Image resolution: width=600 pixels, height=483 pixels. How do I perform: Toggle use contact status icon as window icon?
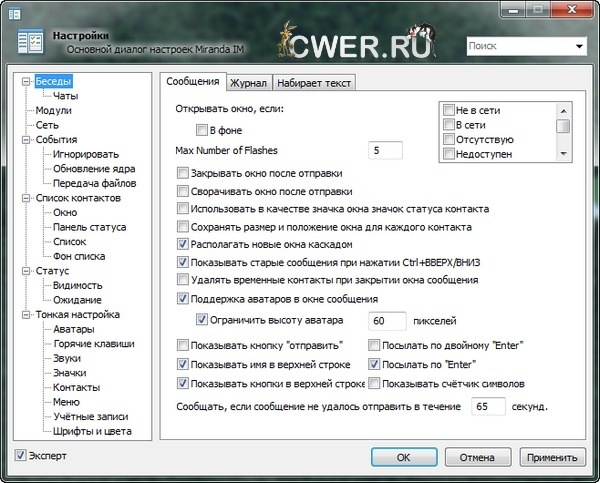pos(183,209)
